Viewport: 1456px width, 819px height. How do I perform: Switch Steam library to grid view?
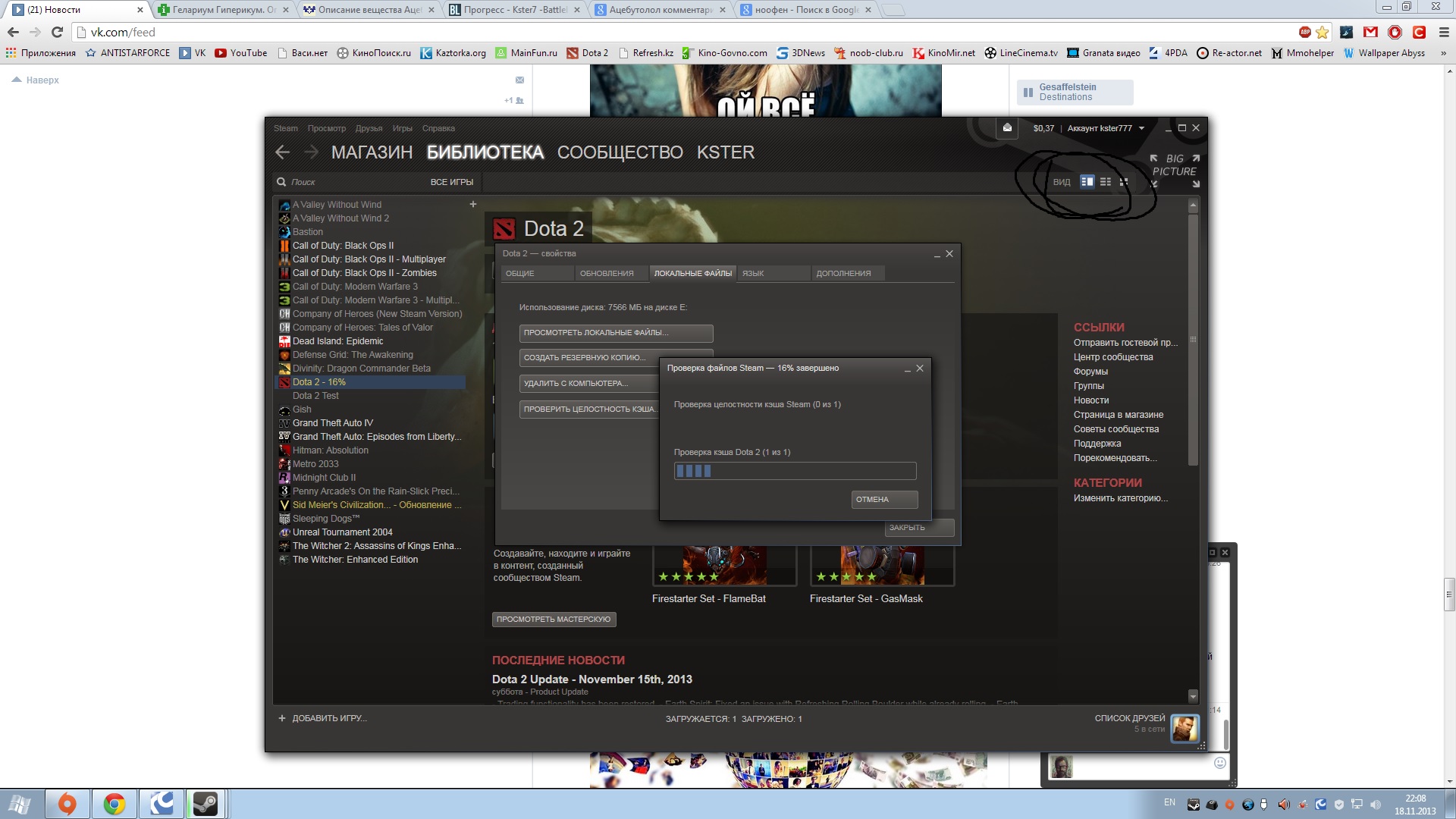click(1124, 181)
